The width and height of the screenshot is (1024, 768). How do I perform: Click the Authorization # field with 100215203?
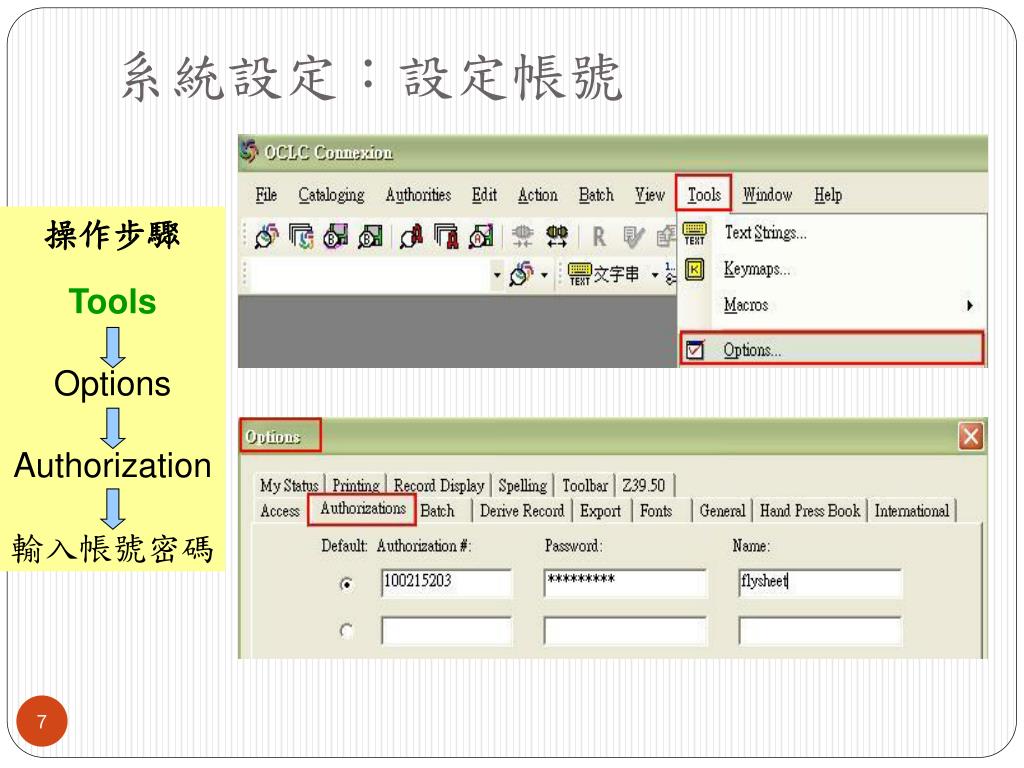point(447,583)
